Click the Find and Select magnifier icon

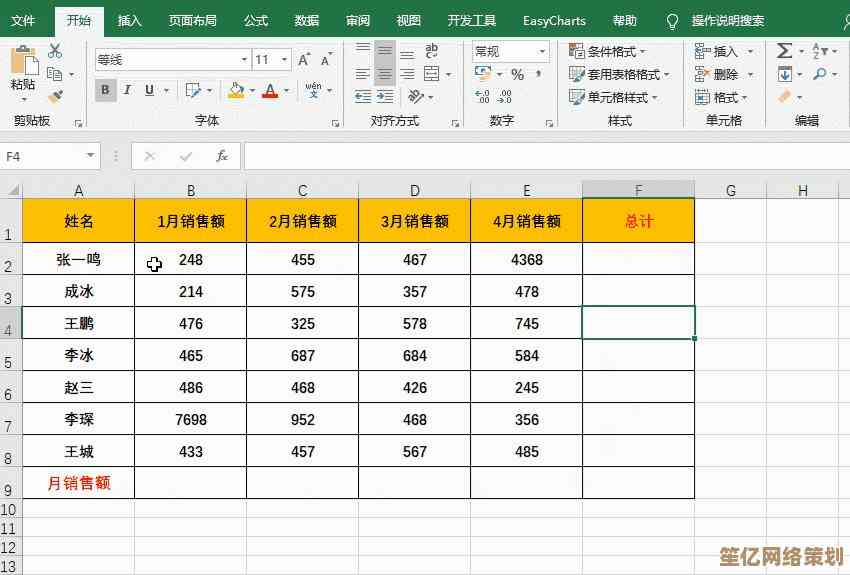tap(821, 74)
